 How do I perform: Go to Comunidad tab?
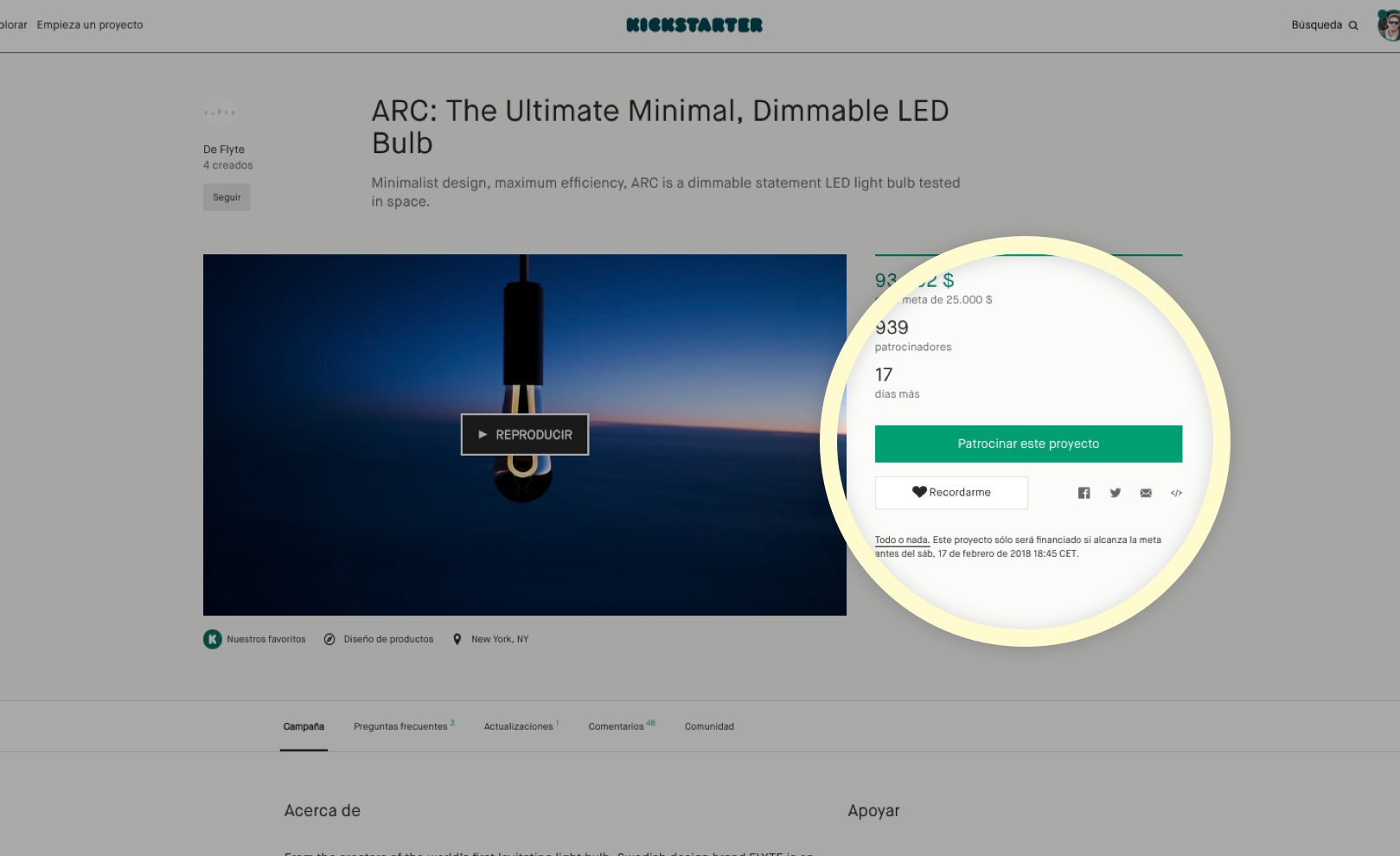coord(709,726)
